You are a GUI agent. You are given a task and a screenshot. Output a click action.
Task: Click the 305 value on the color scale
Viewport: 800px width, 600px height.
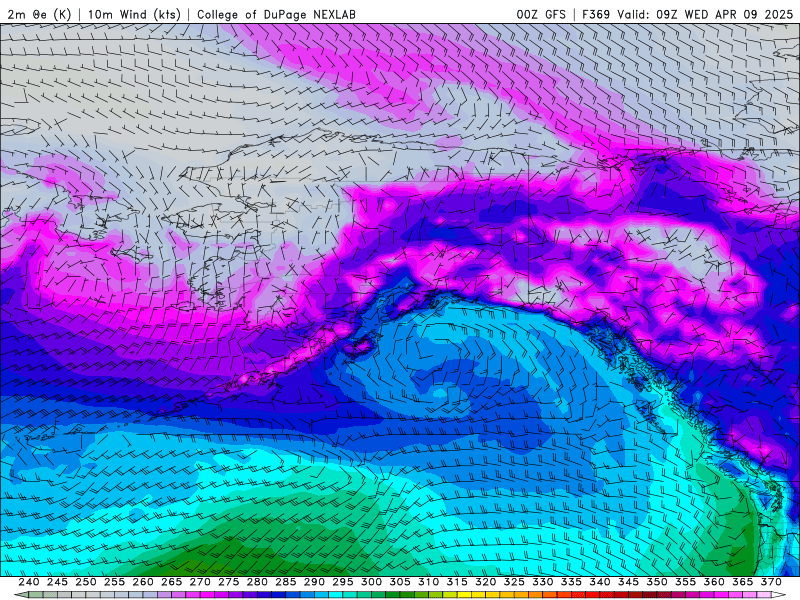[400, 582]
